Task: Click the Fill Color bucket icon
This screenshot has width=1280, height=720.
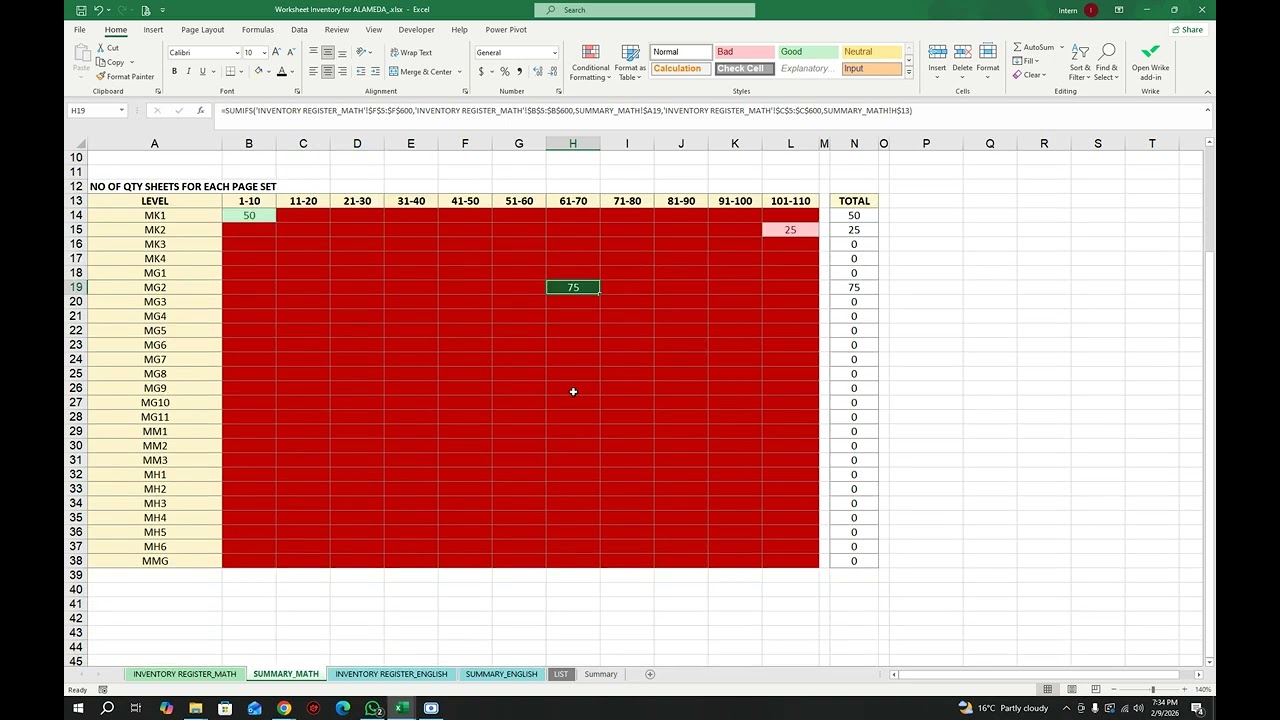Action: pyautogui.click(x=258, y=71)
